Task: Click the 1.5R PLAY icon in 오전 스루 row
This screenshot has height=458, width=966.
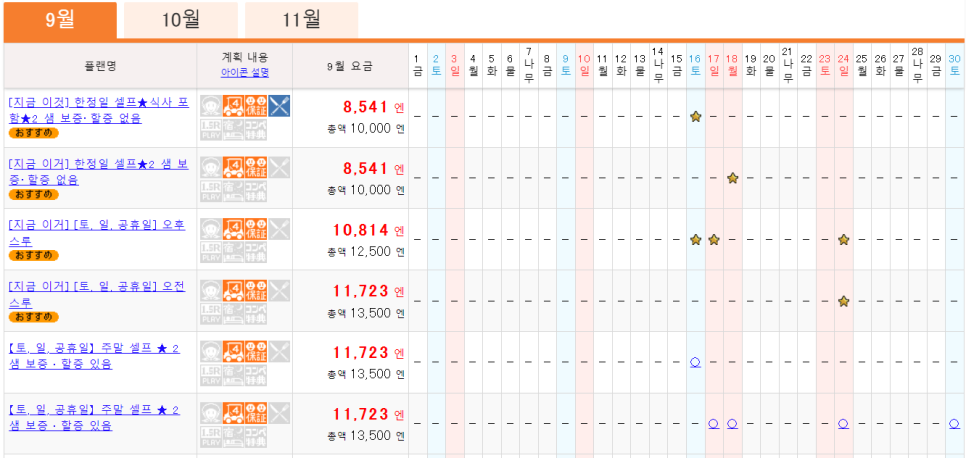Action: coord(211,314)
